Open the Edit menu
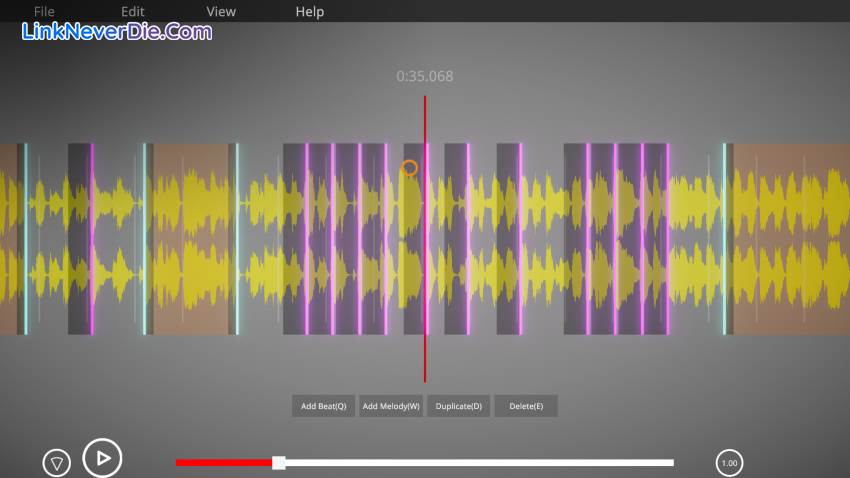The height and width of the screenshot is (478, 850). tap(133, 12)
